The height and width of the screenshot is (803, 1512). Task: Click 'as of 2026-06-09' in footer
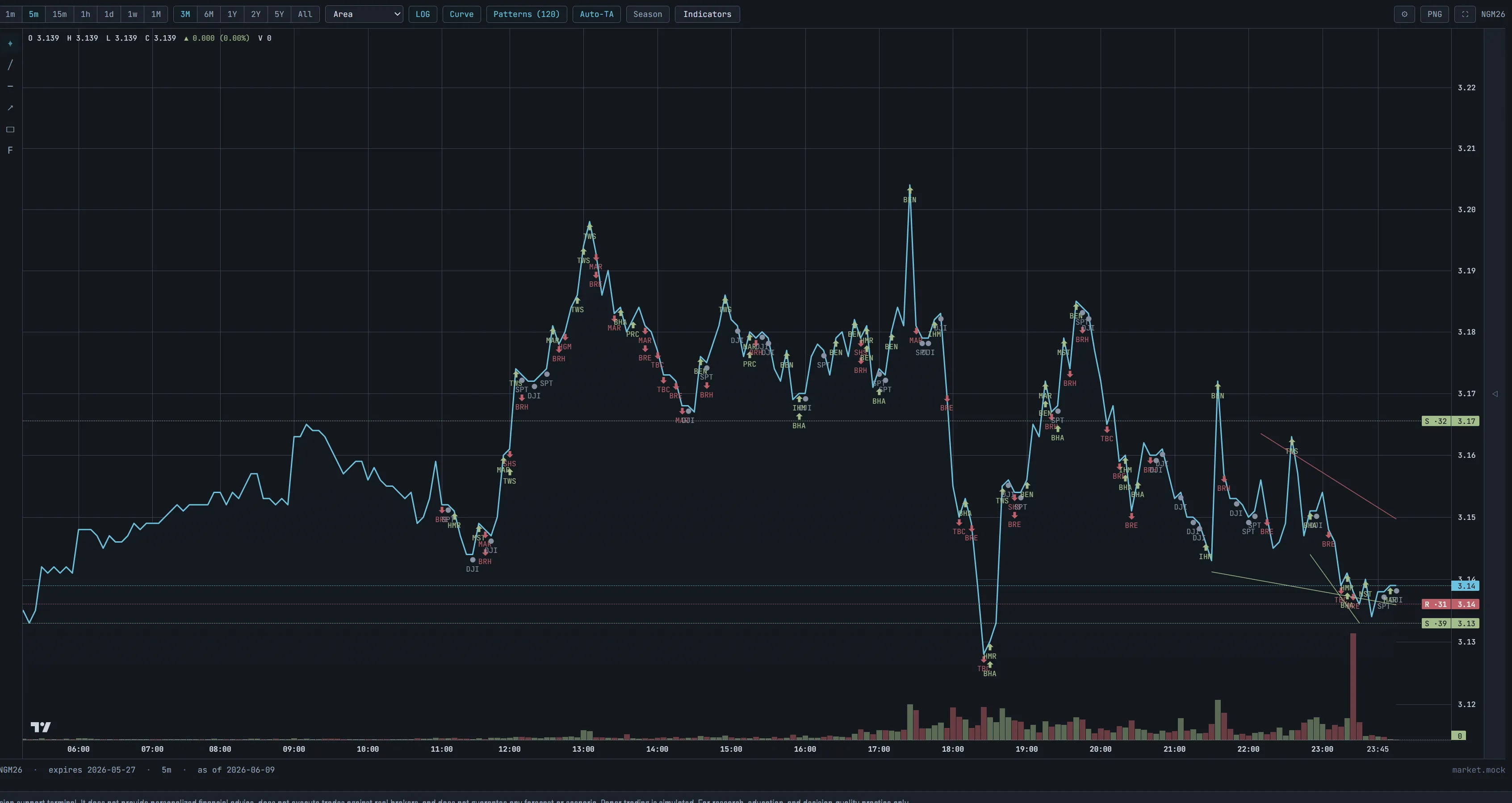(236, 770)
